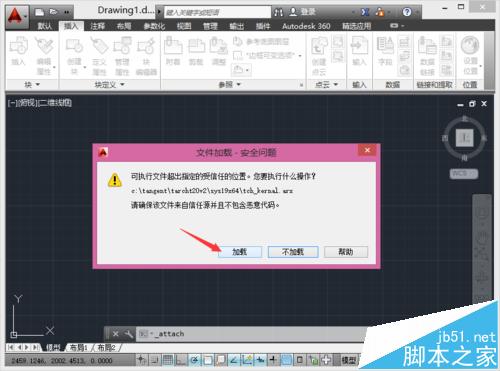Close the 文件加载 - 安全问题 dialog
Viewport: 500px width, 371px height.
click(x=367, y=150)
